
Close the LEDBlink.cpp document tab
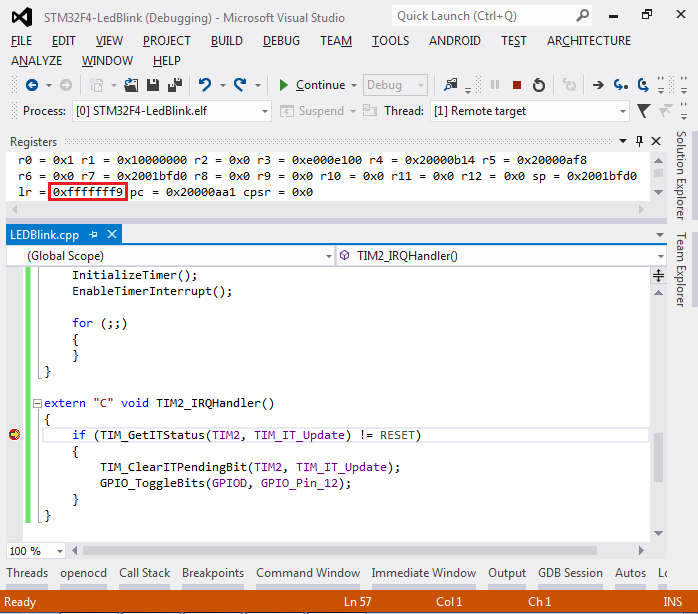112,234
